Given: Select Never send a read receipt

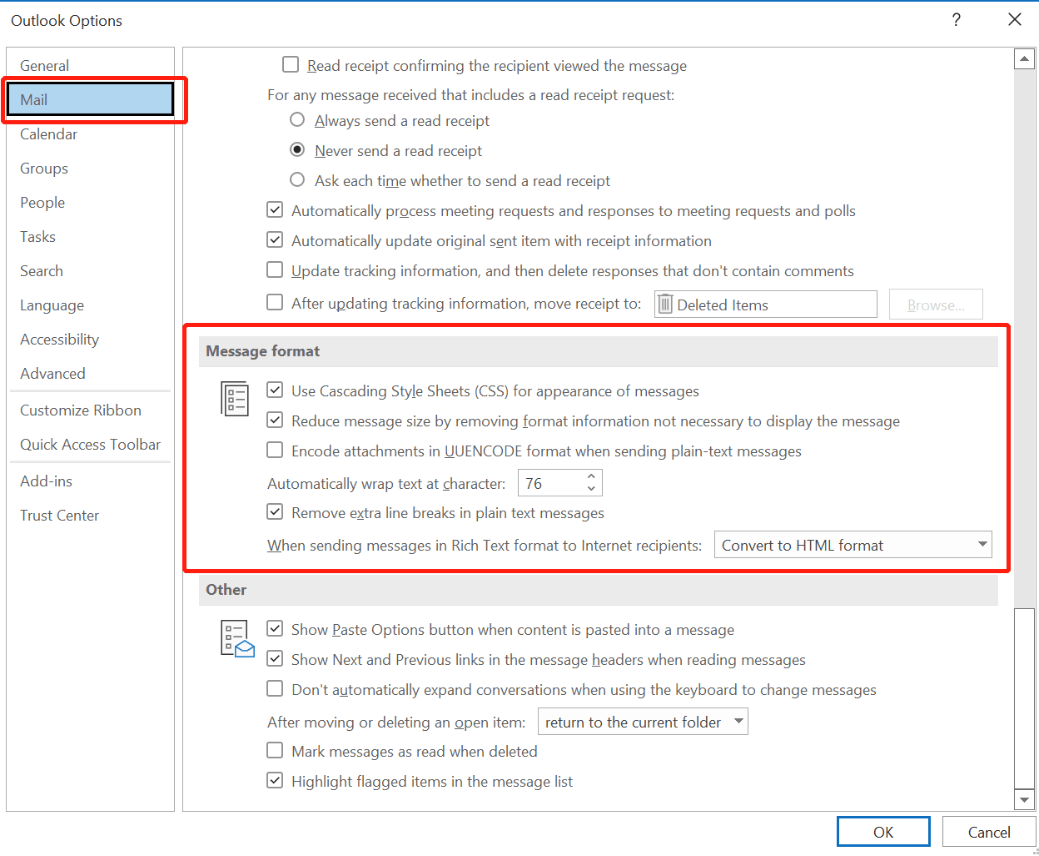Looking at the screenshot, I should pyautogui.click(x=298, y=150).
